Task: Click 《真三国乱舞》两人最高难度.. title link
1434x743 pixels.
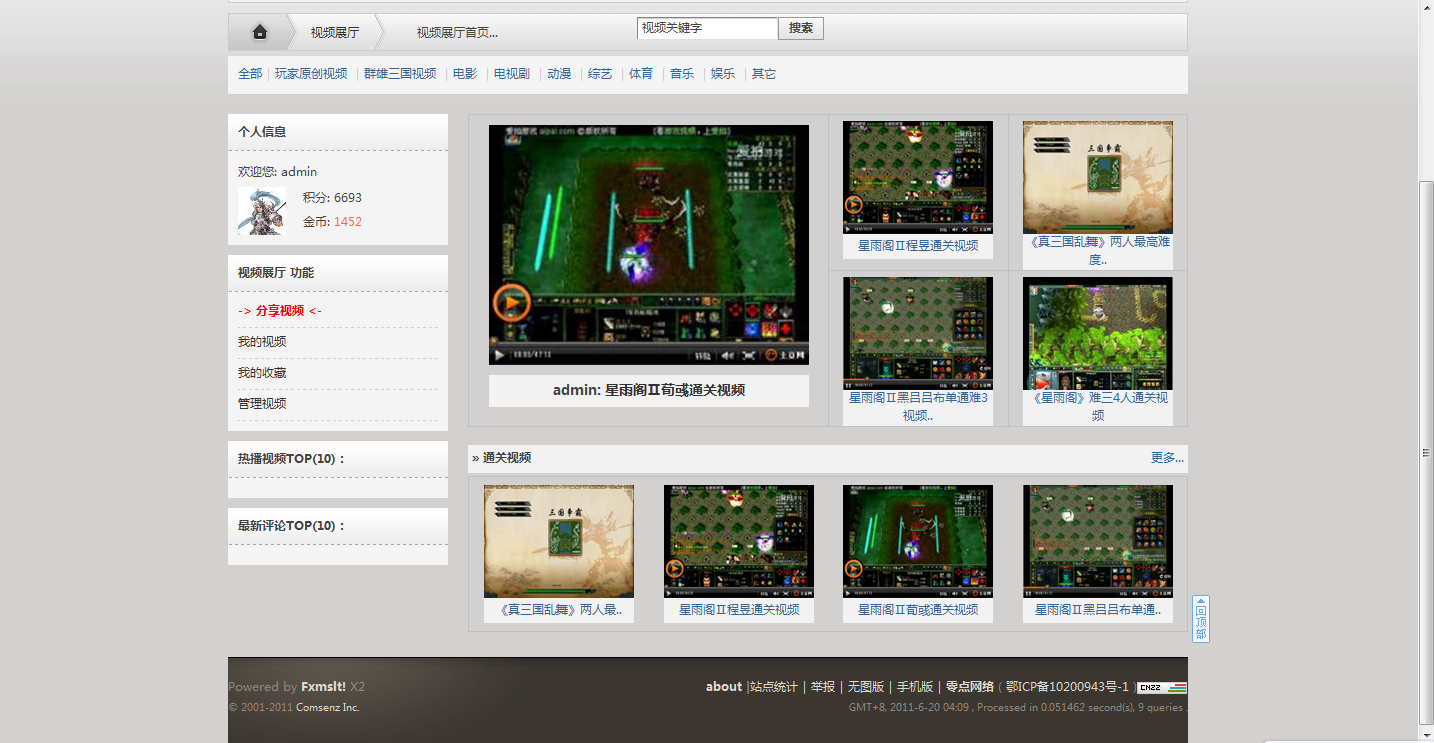Action: [x=1098, y=251]
